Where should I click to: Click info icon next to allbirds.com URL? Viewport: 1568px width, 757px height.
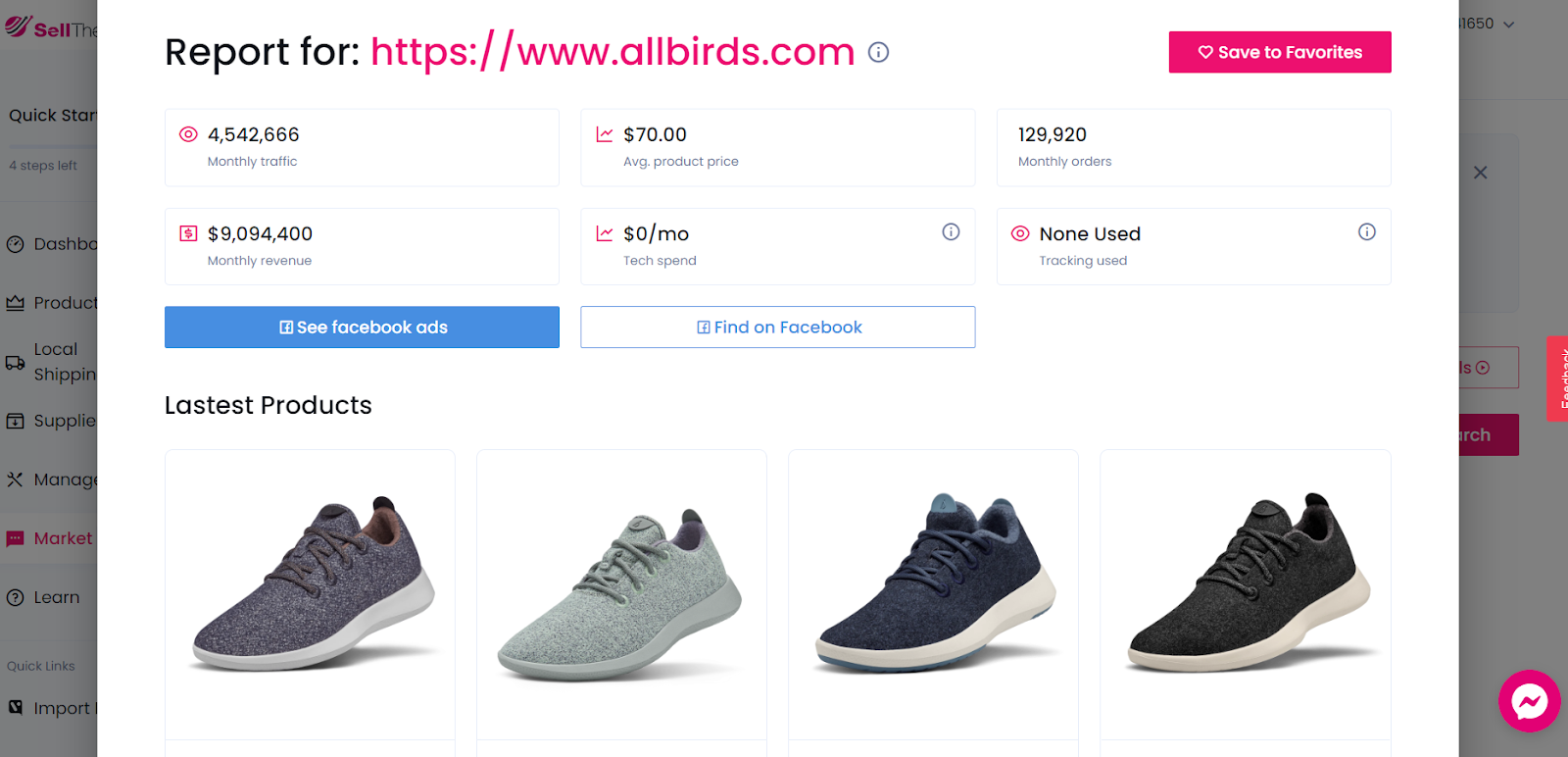[878, 52]
